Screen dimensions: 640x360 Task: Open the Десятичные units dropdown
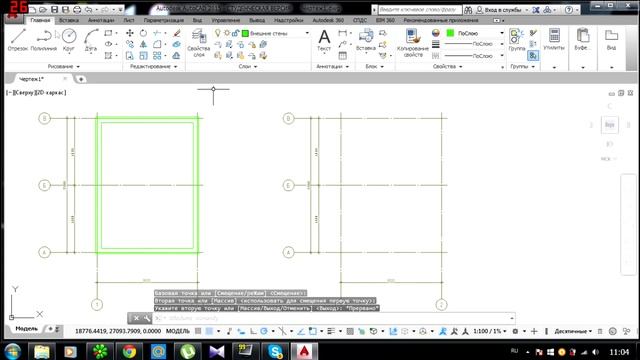click(x=573, y=331)
